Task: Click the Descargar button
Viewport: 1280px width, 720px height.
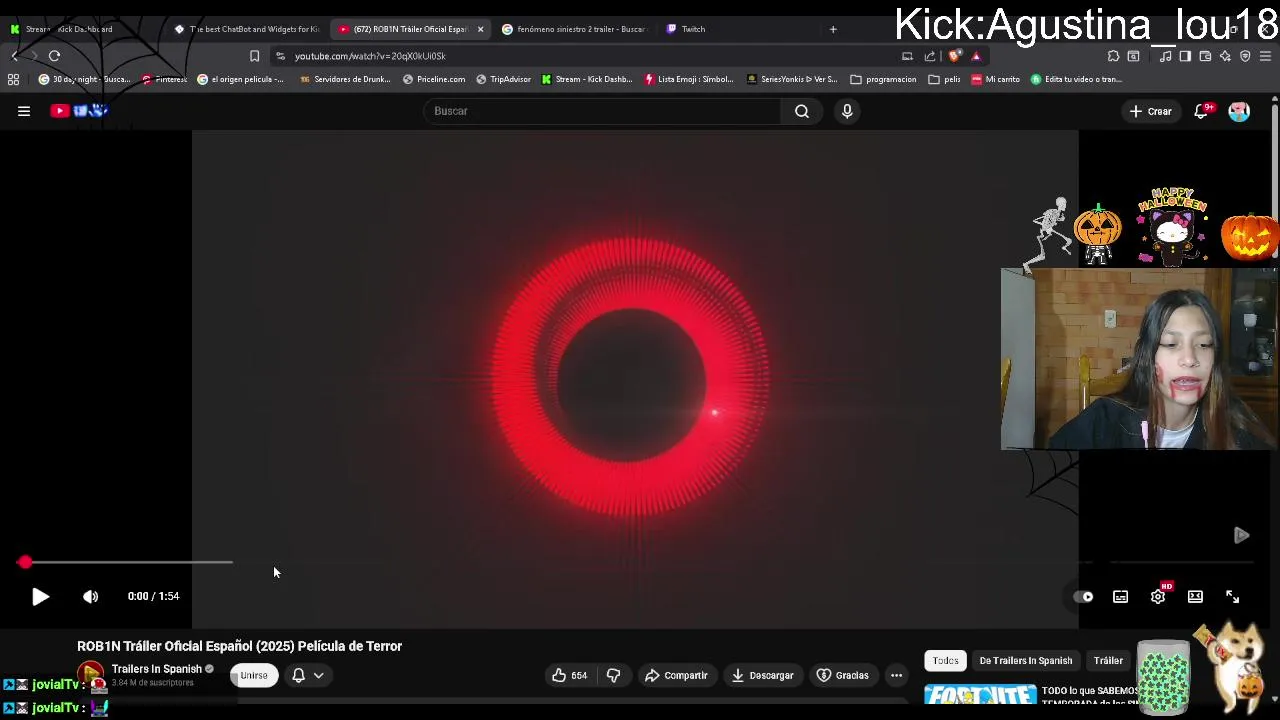Action: 762,676
